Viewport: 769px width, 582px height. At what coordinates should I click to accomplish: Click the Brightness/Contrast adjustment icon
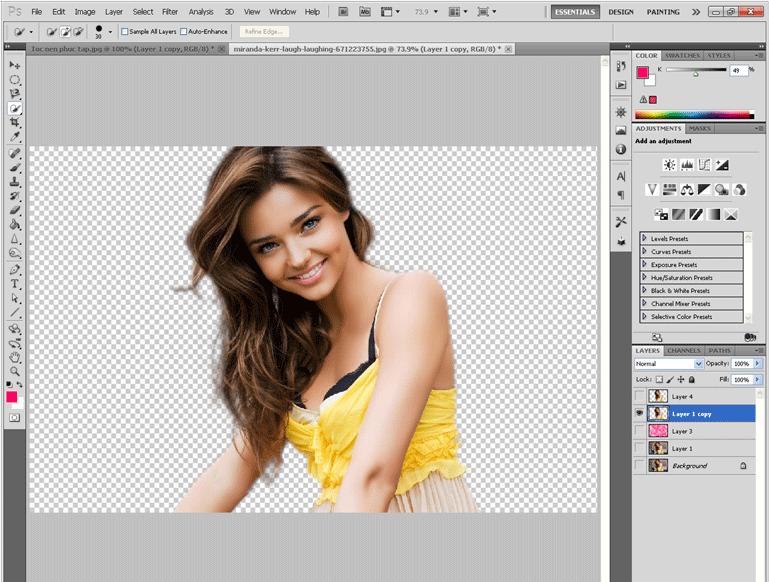point(669,165)
